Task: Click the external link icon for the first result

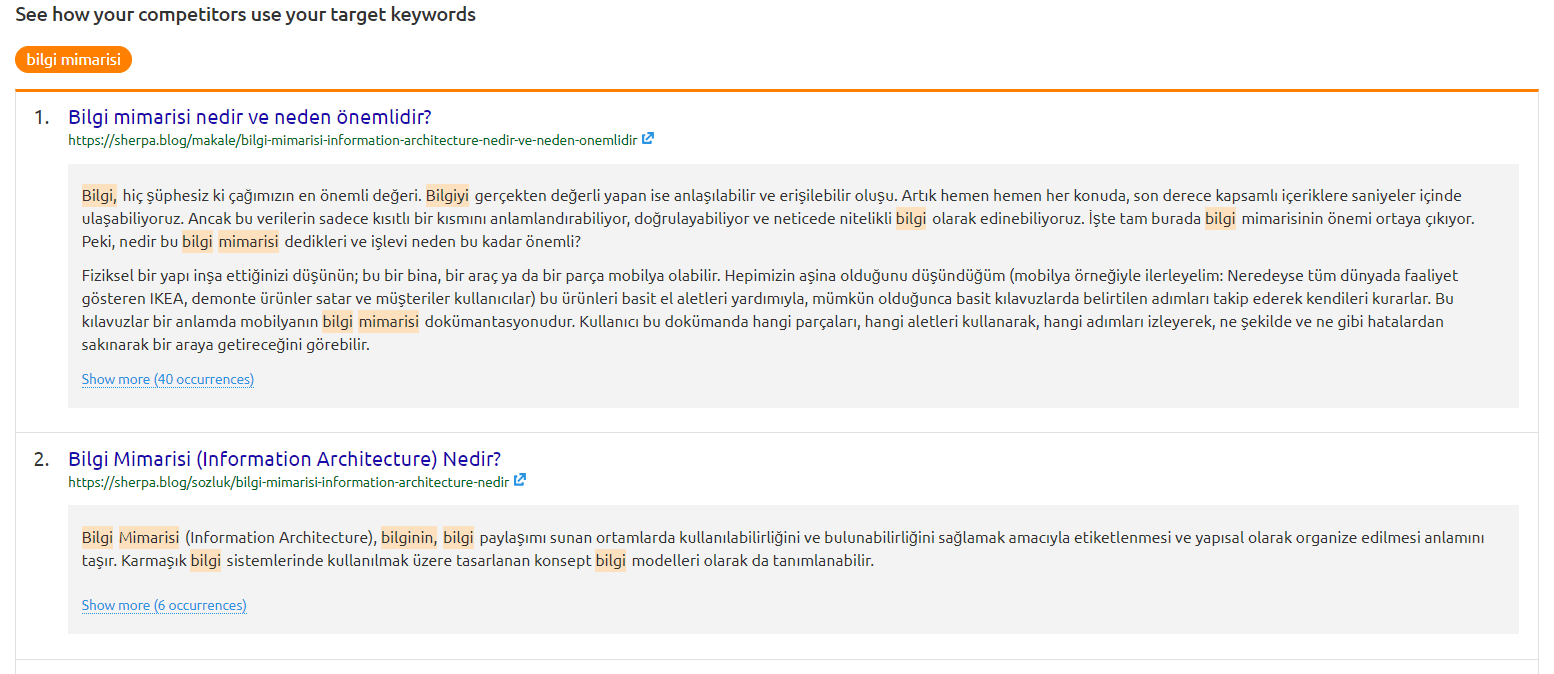Action: tap(648, 139)
